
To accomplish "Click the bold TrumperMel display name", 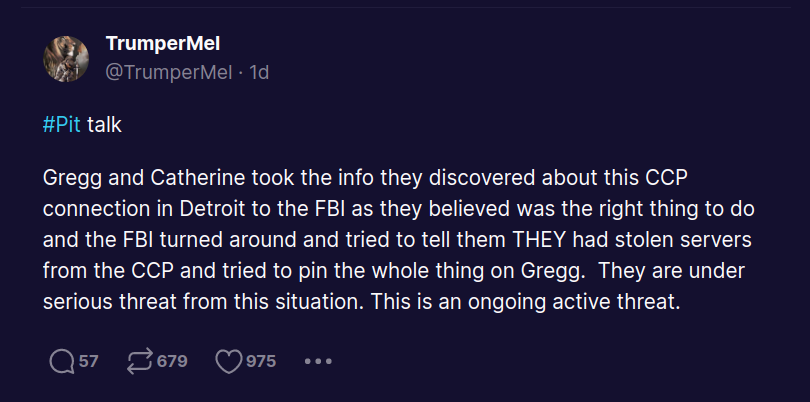I will click(161, 44).
